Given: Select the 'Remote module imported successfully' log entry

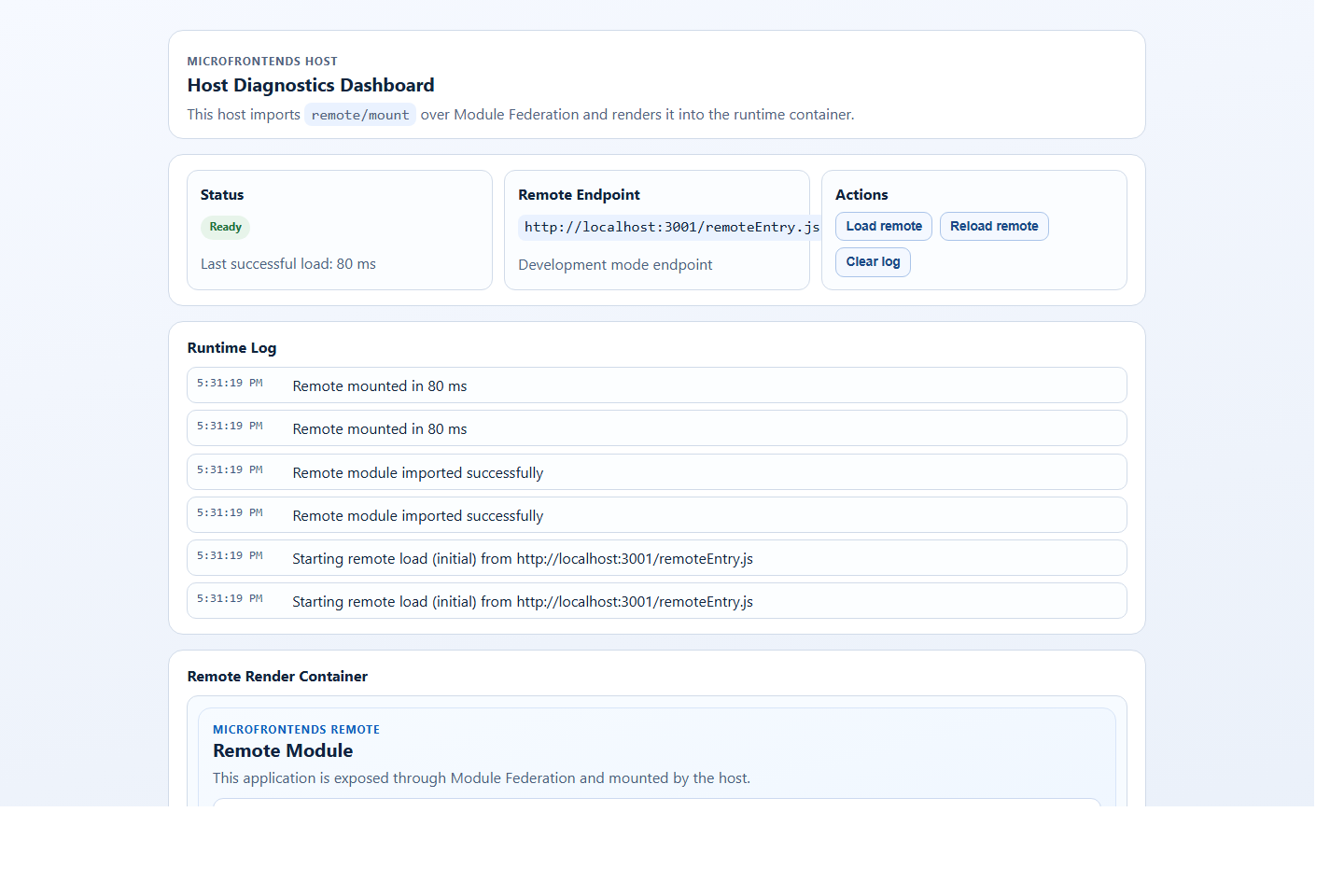Looking at the screenshot, I should (417, 472).
